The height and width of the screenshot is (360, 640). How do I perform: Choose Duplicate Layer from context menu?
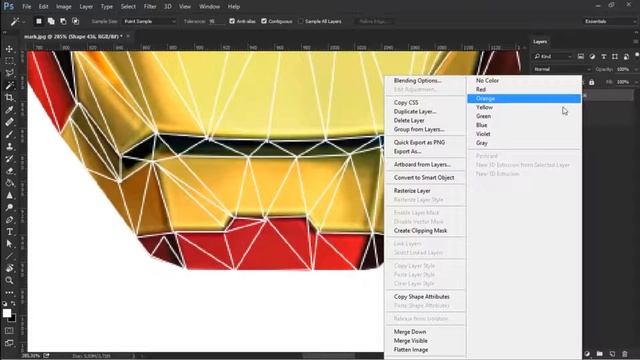point(415,111)
